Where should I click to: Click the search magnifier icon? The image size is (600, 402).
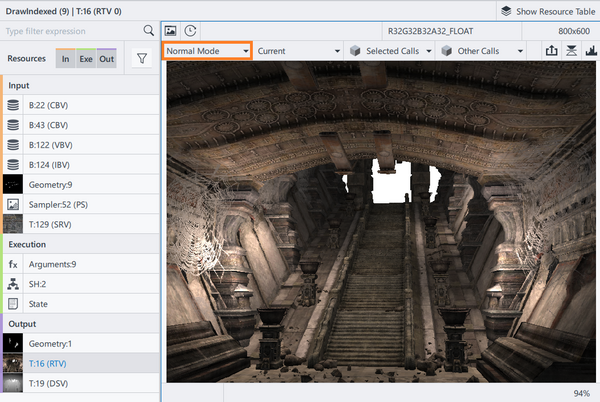pos(148,31)
